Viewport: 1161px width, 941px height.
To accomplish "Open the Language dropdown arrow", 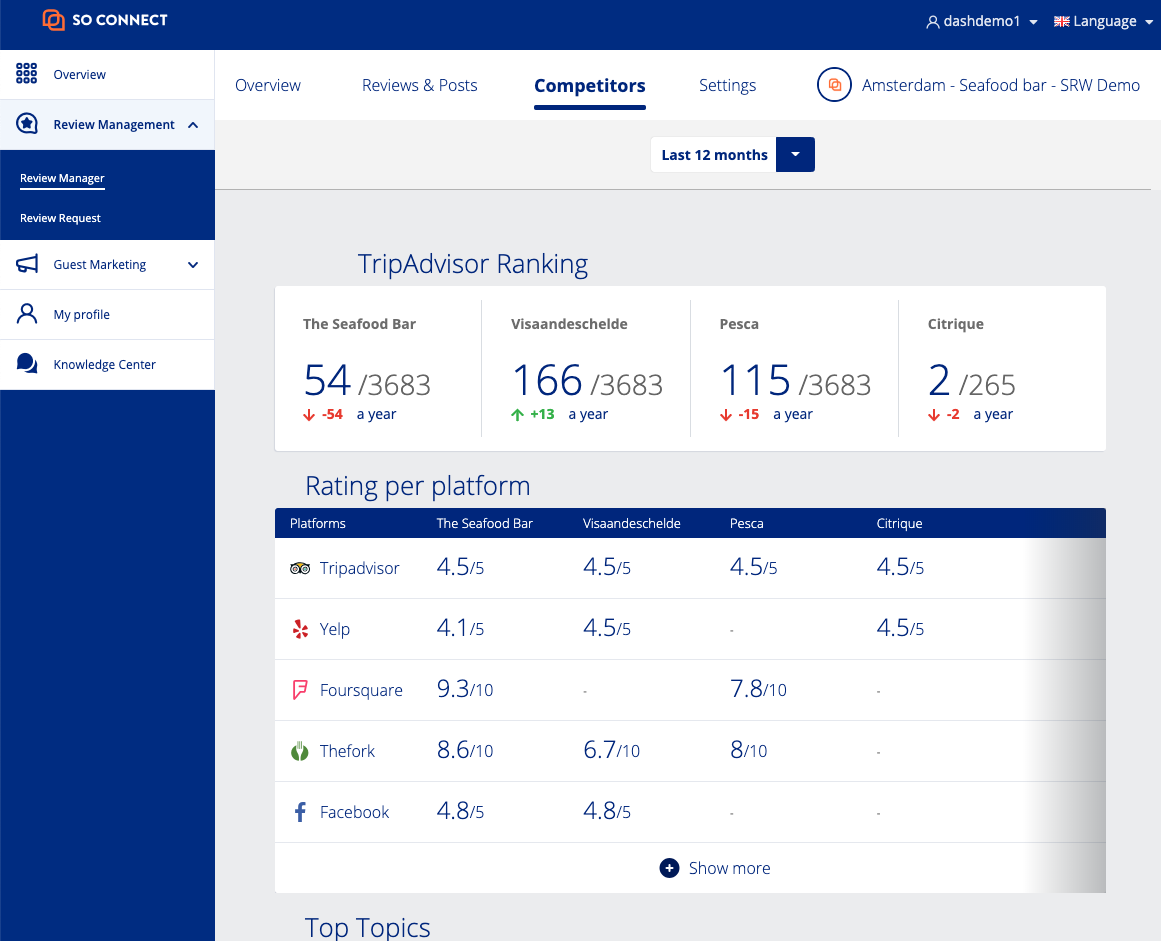I will [1149, 22].
